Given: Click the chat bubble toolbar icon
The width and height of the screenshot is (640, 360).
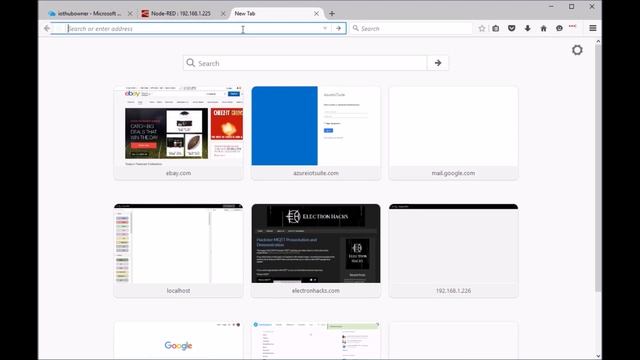Looking at the screenshot, I should pos(559,28).
